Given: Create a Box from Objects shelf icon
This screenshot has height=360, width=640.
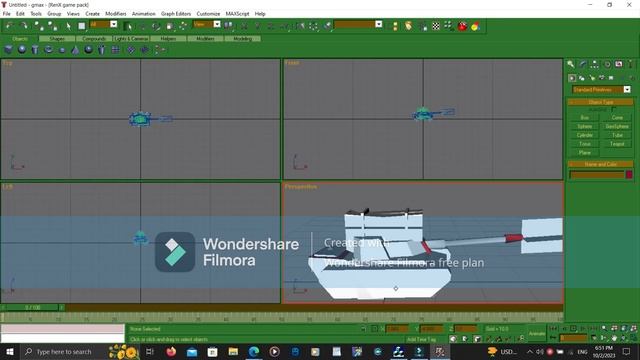Looking at the screenshot, I should (8, 50).
